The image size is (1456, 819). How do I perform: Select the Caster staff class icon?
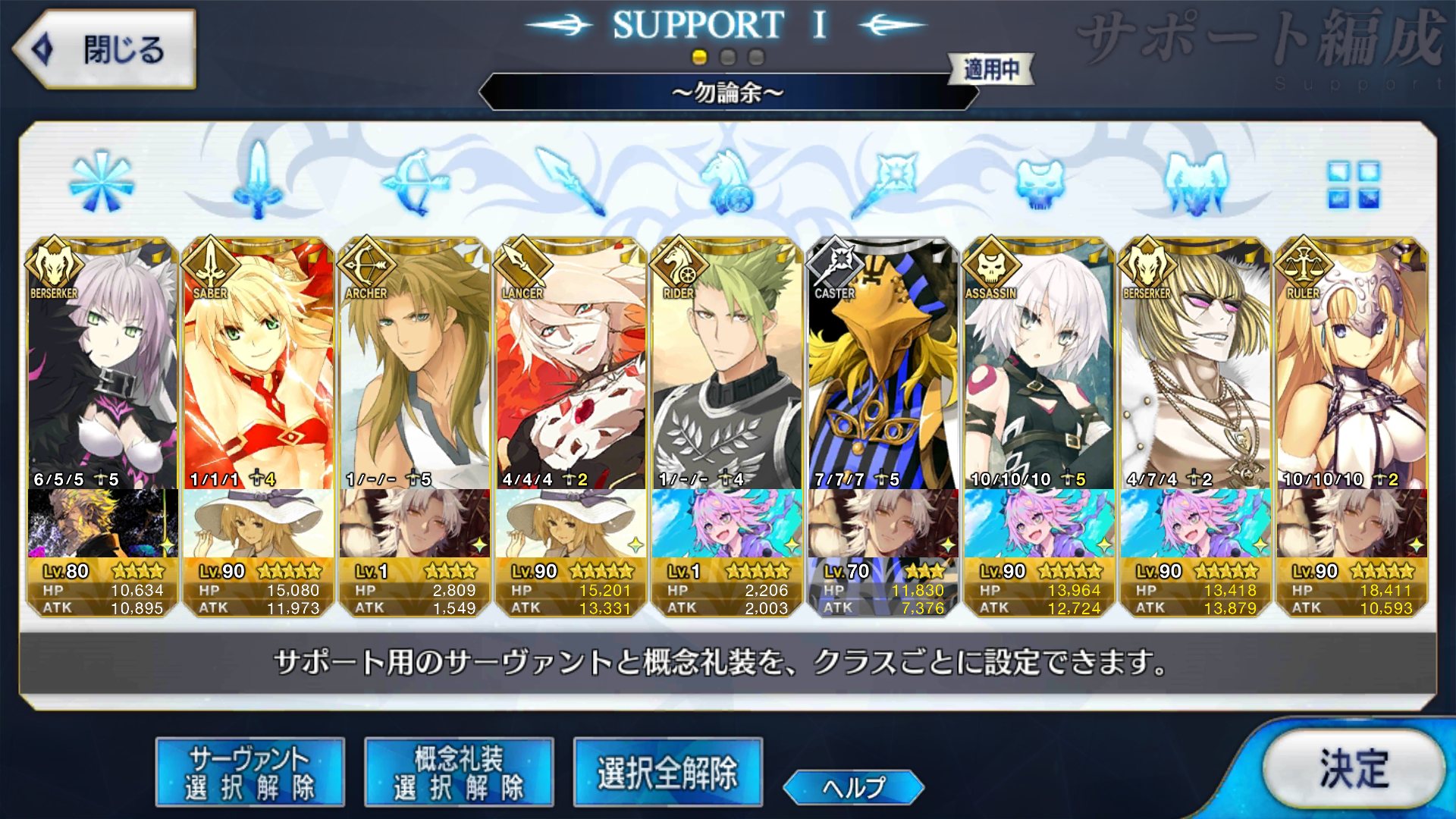click(x=884, y=182)
